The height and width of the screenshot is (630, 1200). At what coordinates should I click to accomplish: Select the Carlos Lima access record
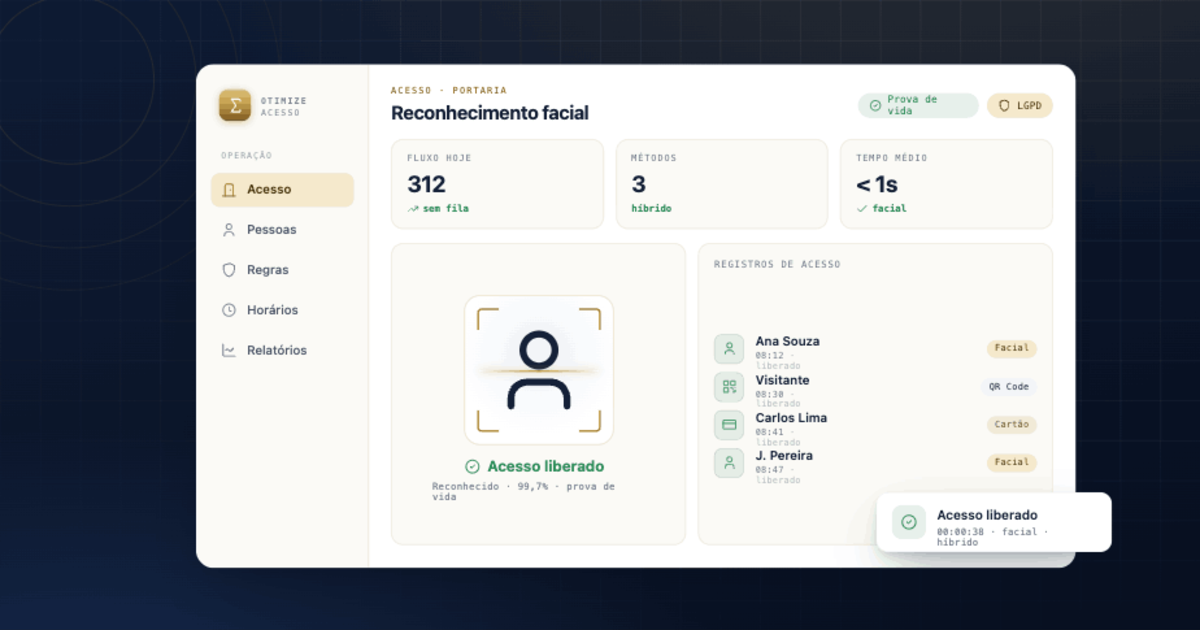tap(875, 427)
